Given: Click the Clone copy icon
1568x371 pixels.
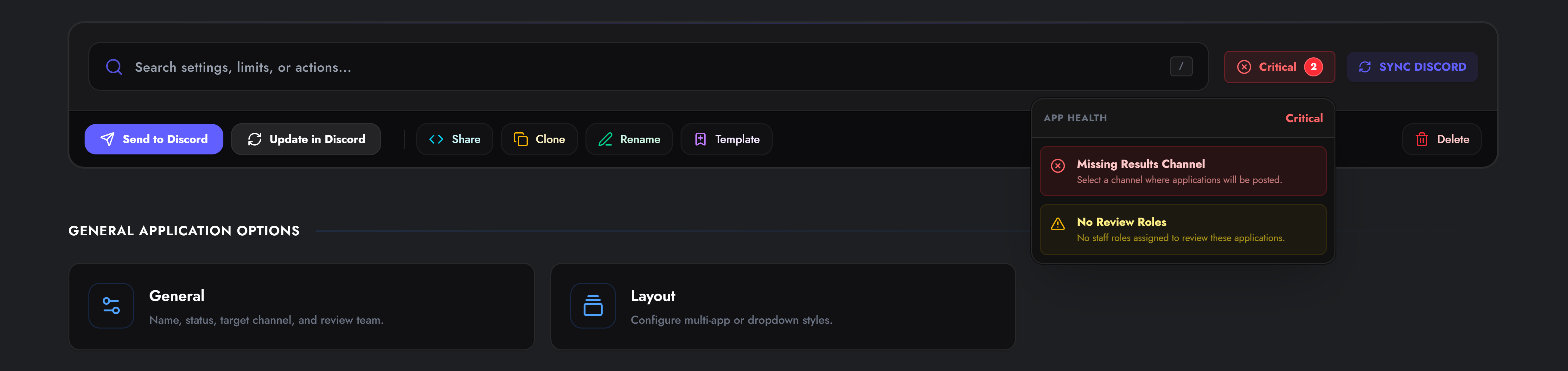Looking at the screenshot, I should click(x=521, y=140).
